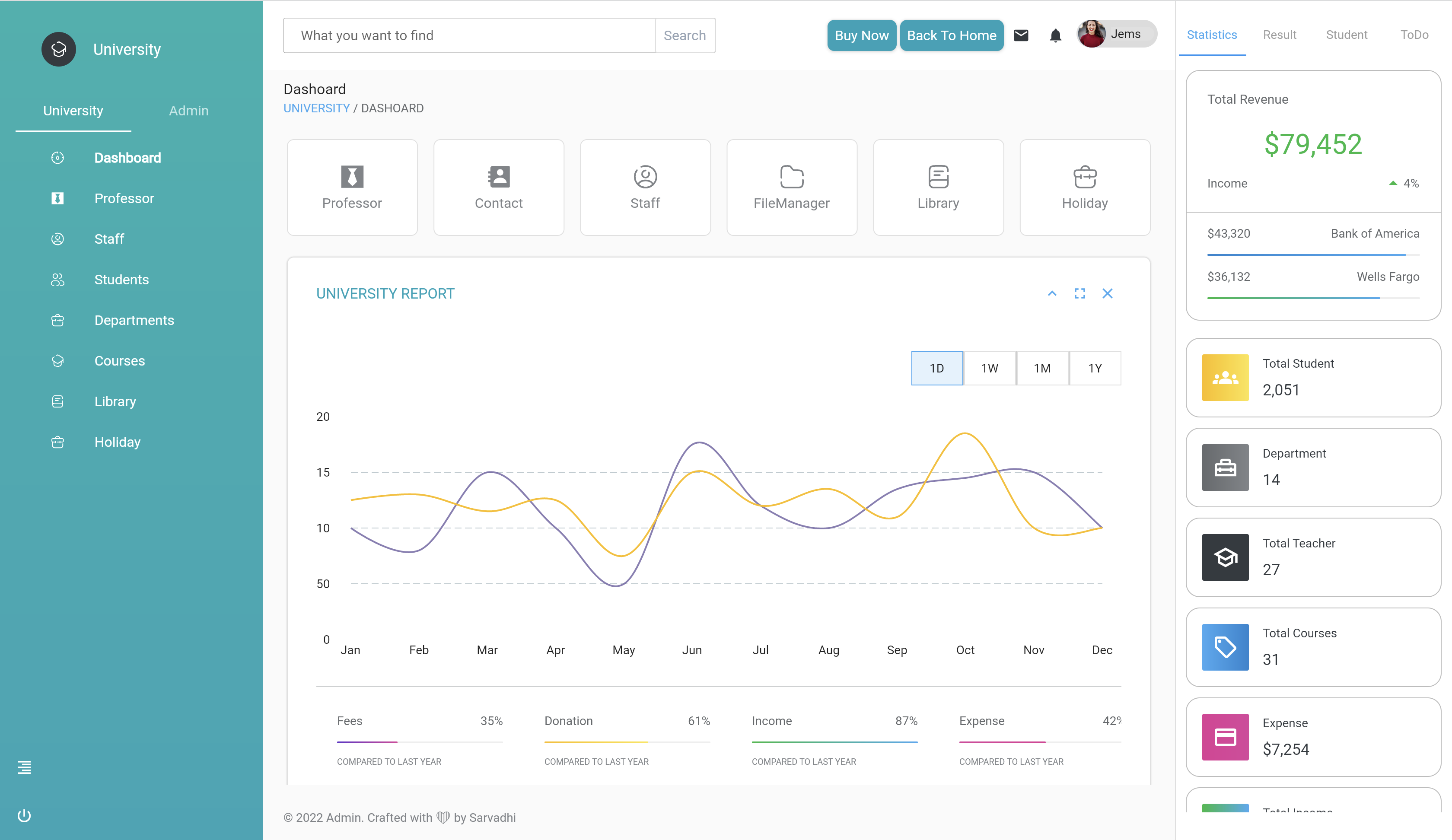Click the Library card icon

click(938, 187)
